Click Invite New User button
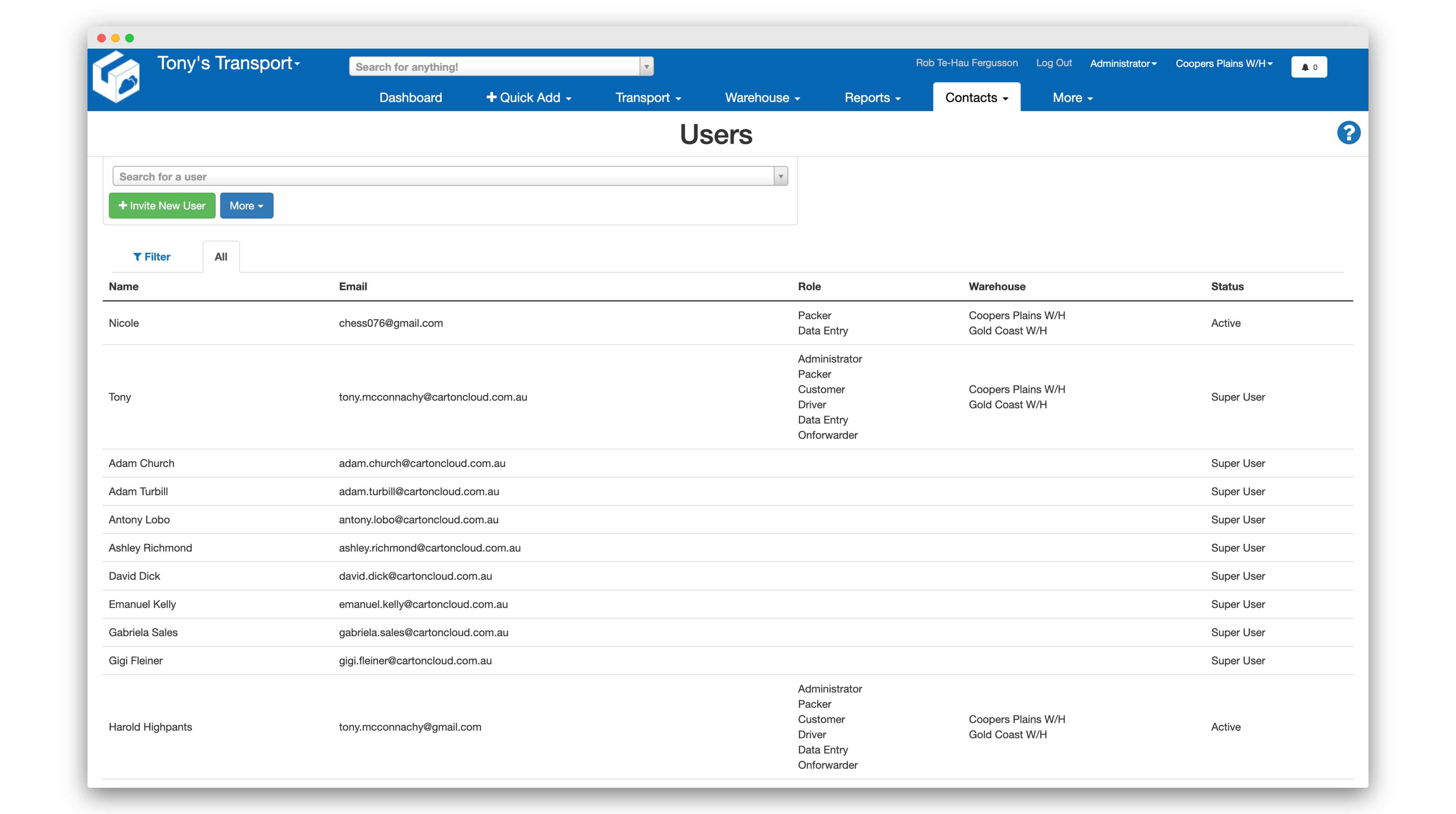 click(x=162, y=206)
